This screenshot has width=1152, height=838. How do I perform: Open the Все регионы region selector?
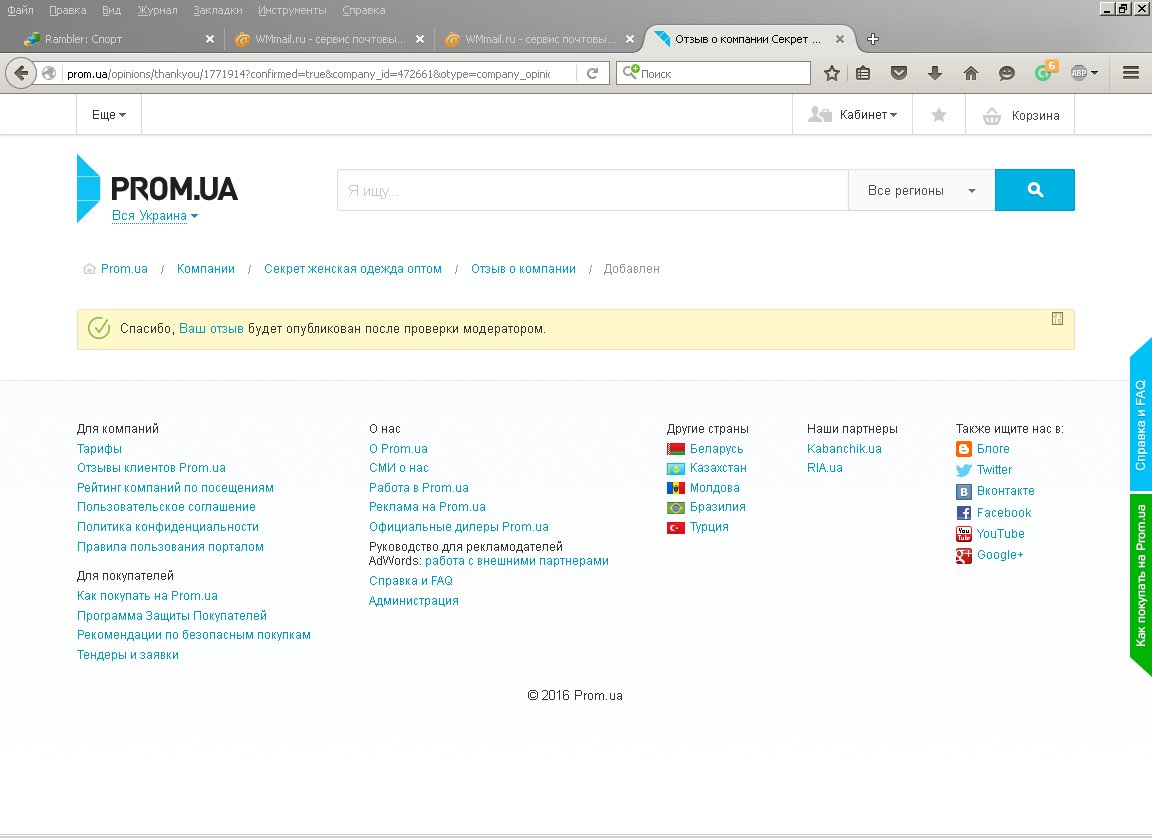coord(921,190)
